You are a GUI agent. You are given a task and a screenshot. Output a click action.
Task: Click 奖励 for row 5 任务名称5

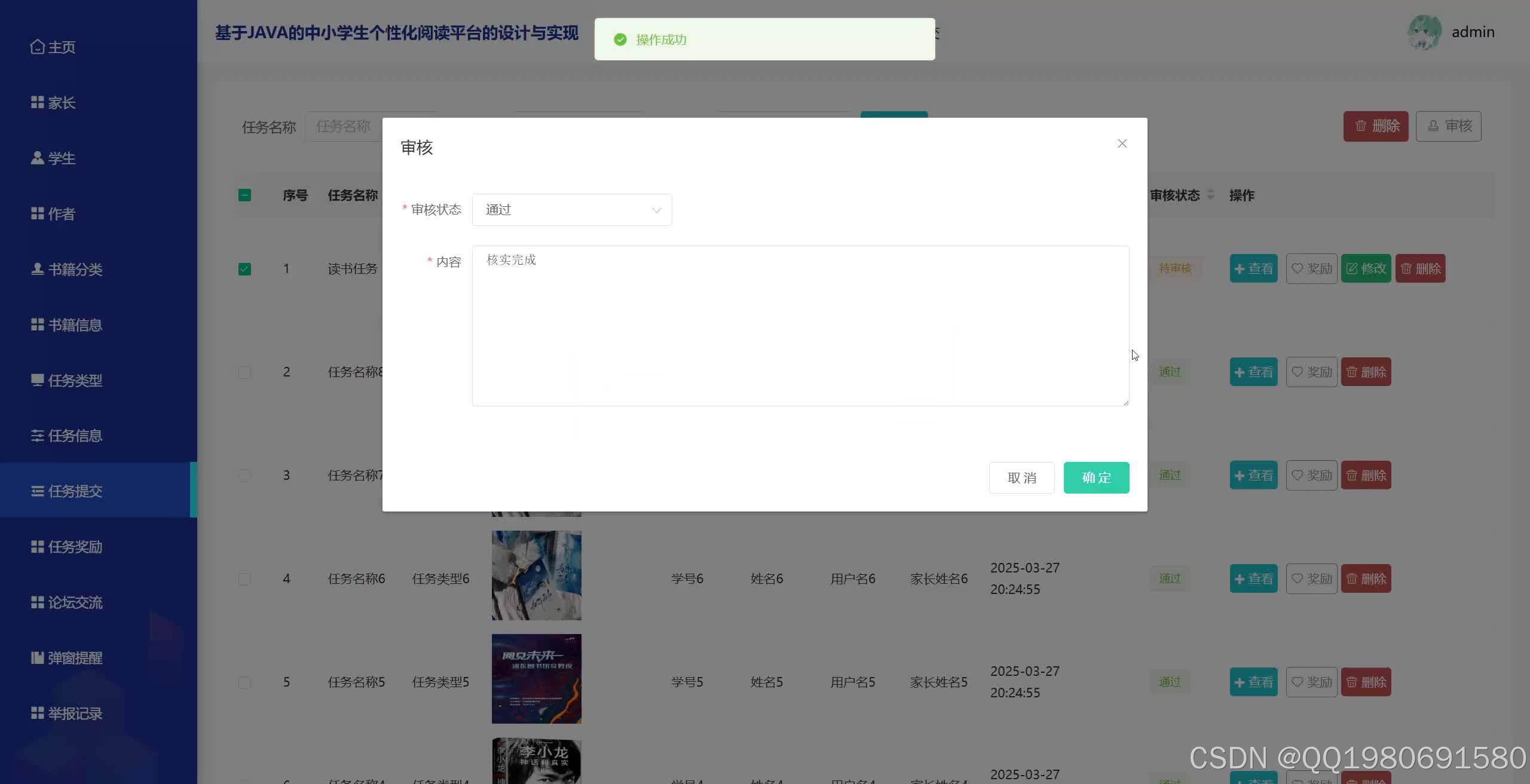click(1311, 682)
